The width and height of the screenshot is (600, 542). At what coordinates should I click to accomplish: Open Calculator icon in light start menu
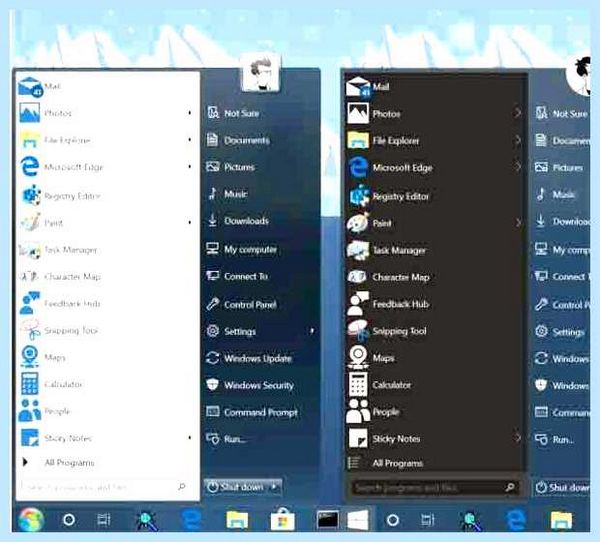point(30,384)
